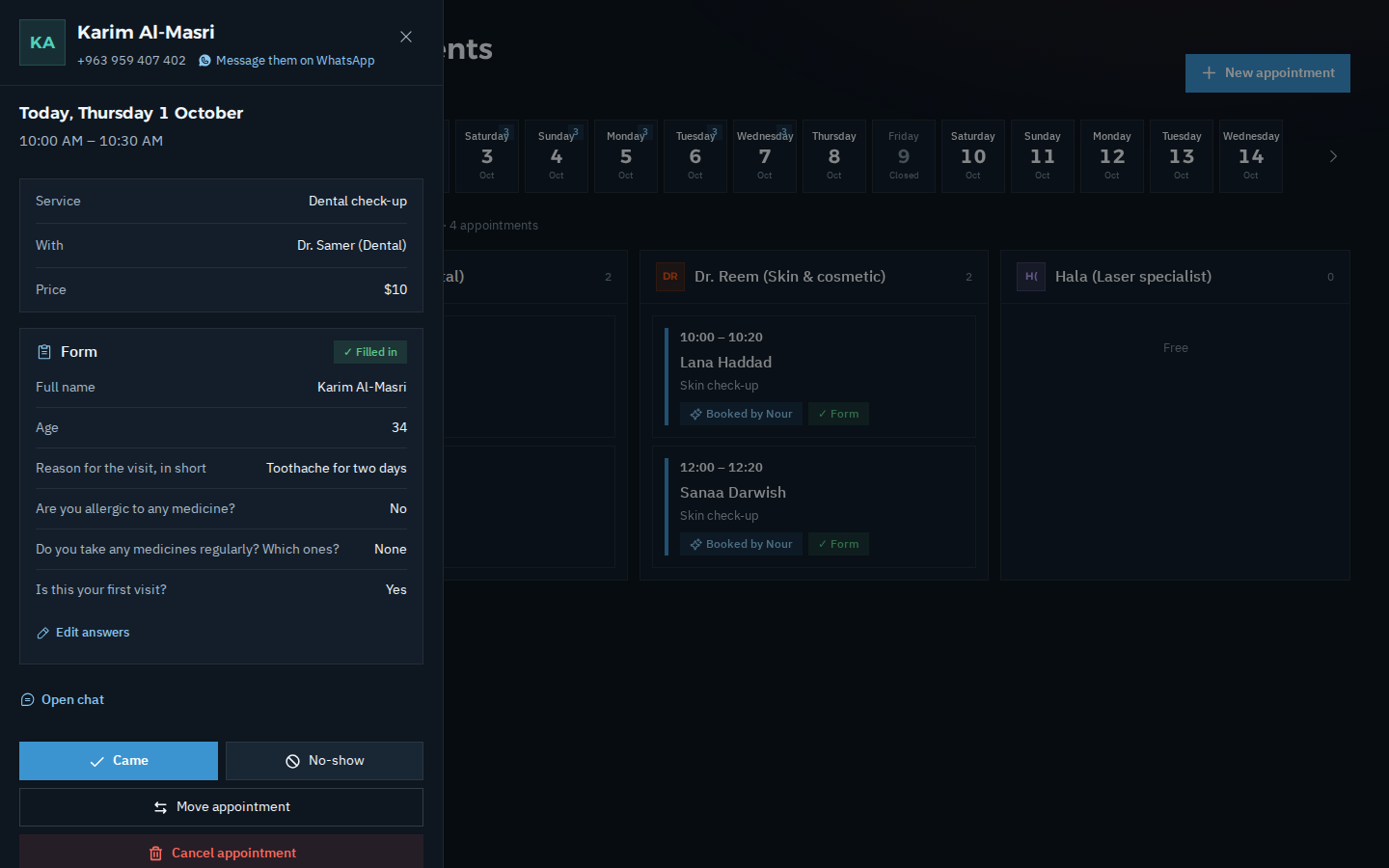This screenshot has width=1389, height=868.
Task: Select Wednesday 14 Oct in date strip
Action: (x=1251, y=156)
